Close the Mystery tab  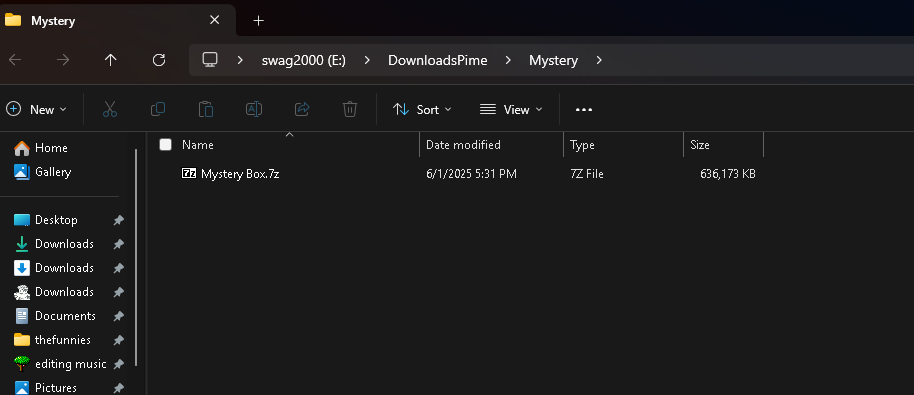tap(215, 20)
